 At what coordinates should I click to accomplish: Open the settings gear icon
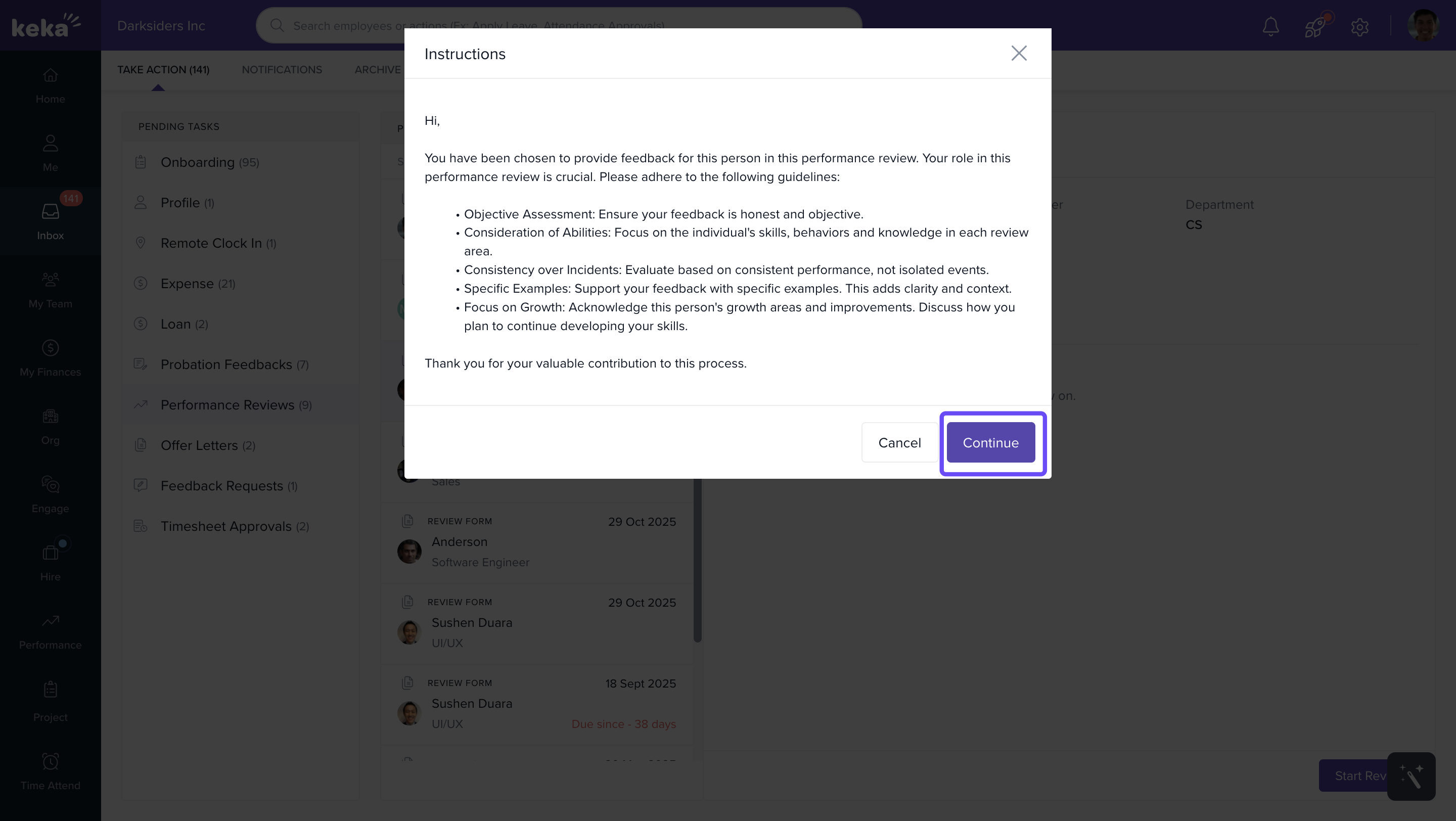click(x=1359, y=26)
